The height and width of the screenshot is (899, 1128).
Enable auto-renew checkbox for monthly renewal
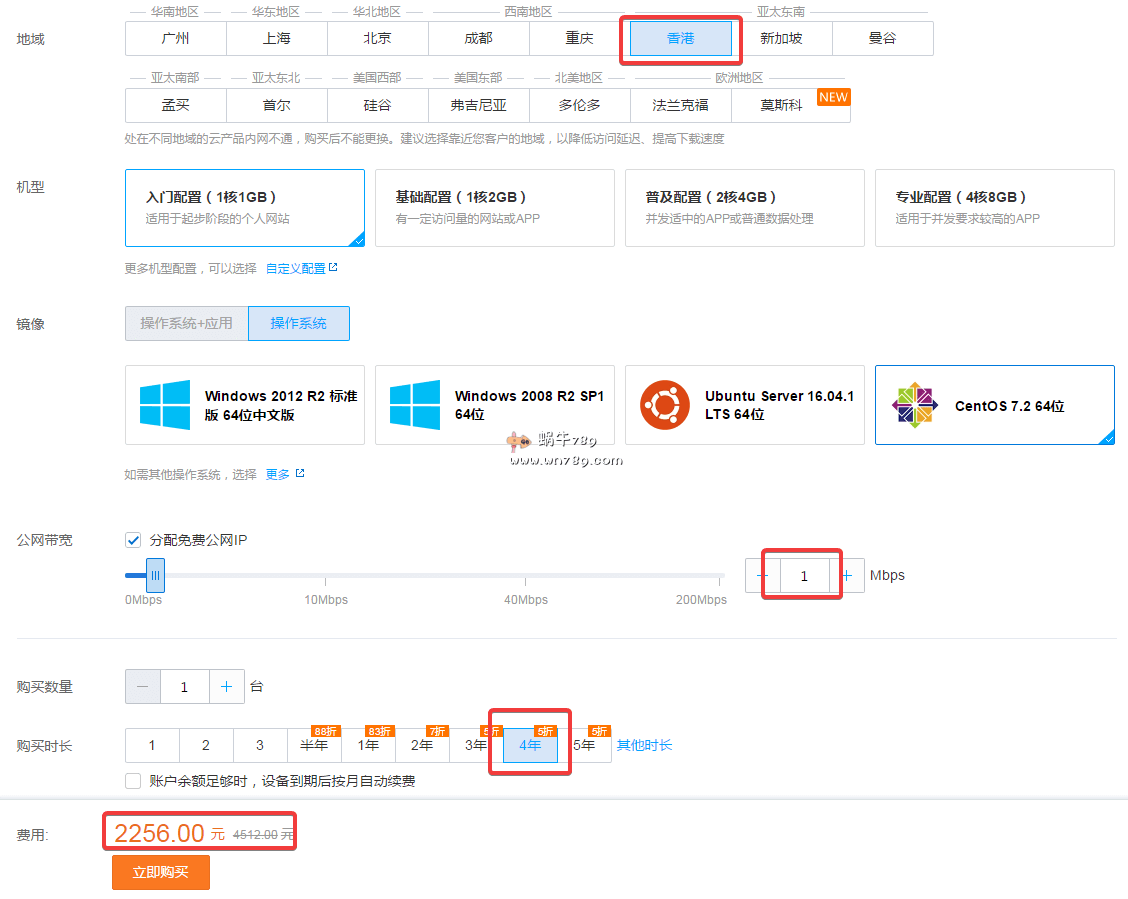[133, 781]
